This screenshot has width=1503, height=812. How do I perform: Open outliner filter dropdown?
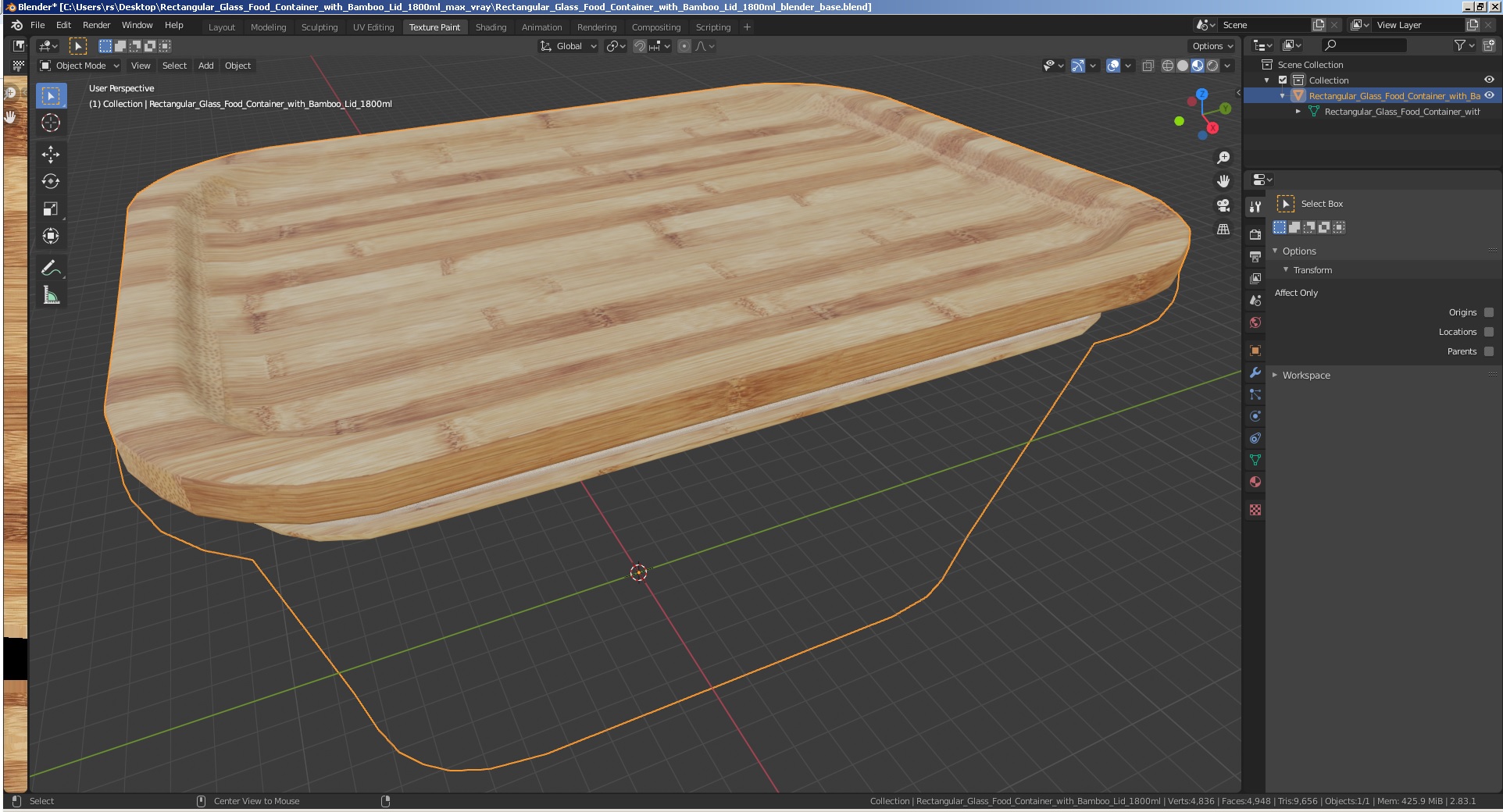pyautogui.click(x=1464, y=46)
